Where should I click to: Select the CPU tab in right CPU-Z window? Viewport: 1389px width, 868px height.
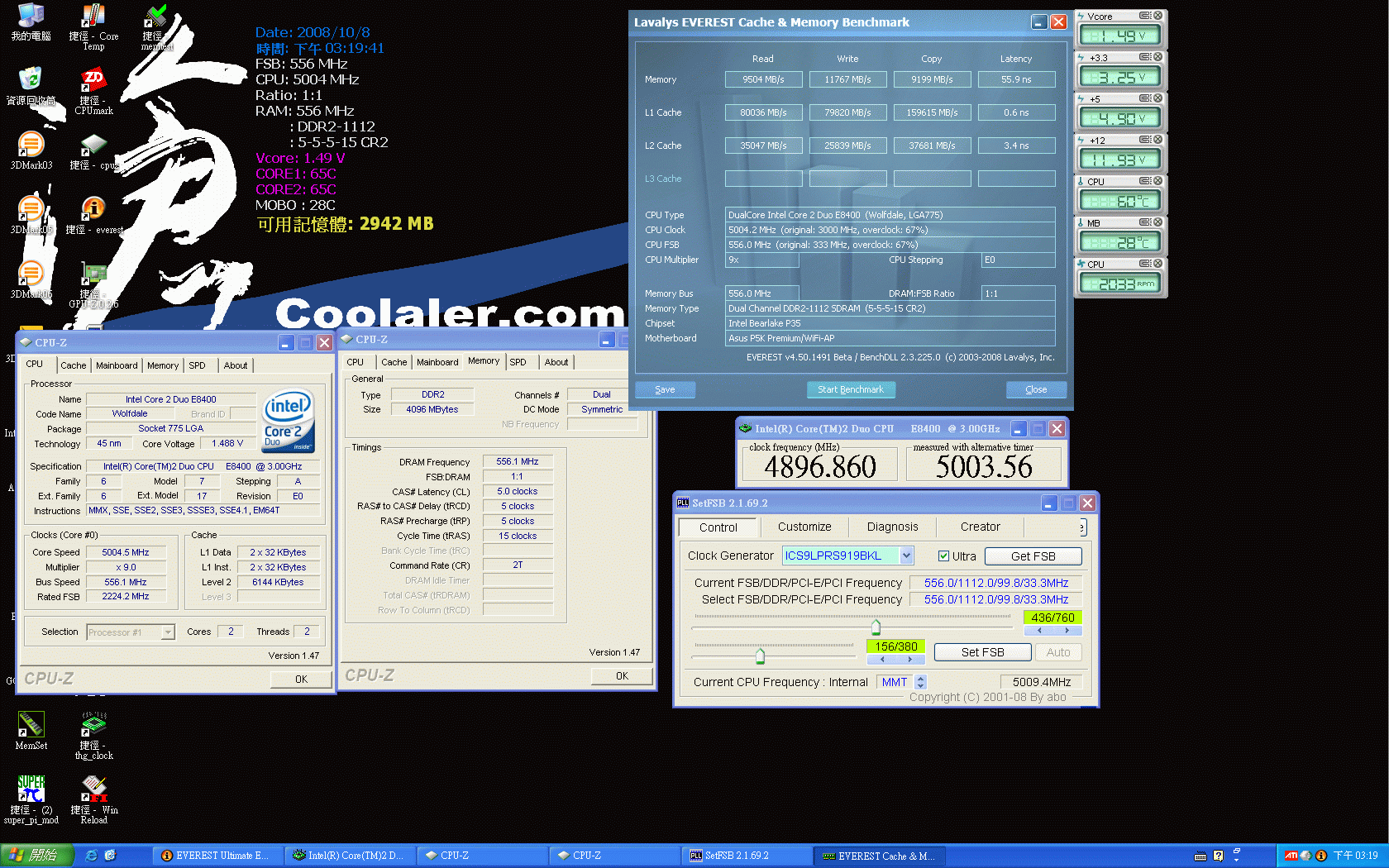tap(355, 362)
